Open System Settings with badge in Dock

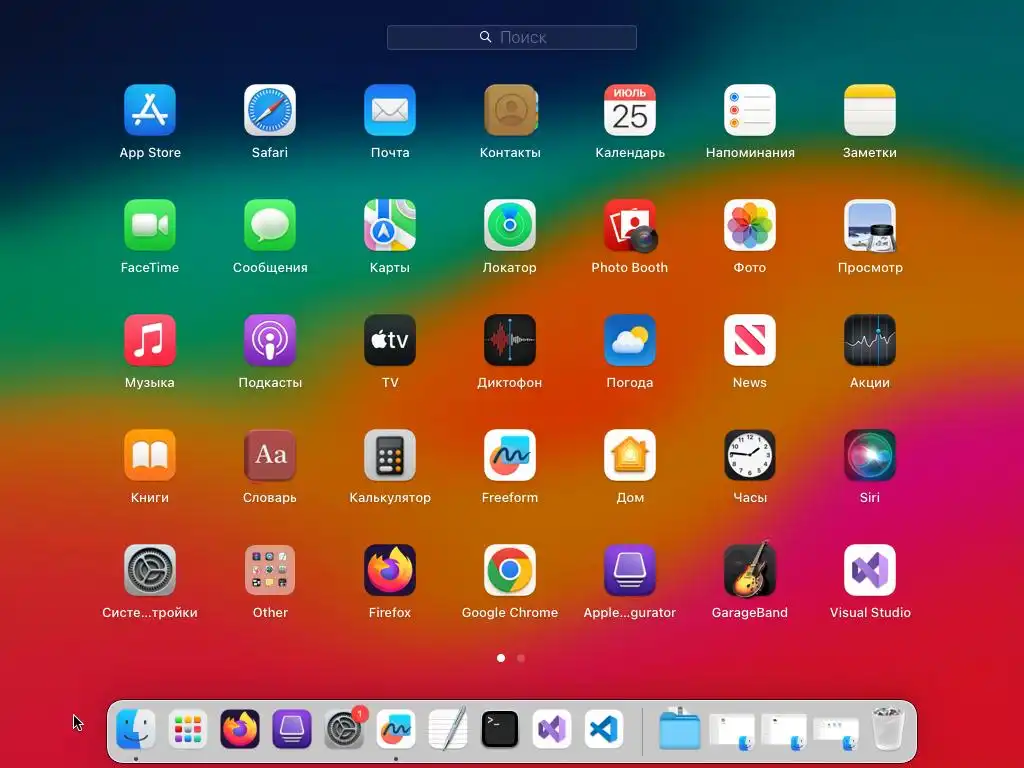pyautogui.click(x=344, y=729)
